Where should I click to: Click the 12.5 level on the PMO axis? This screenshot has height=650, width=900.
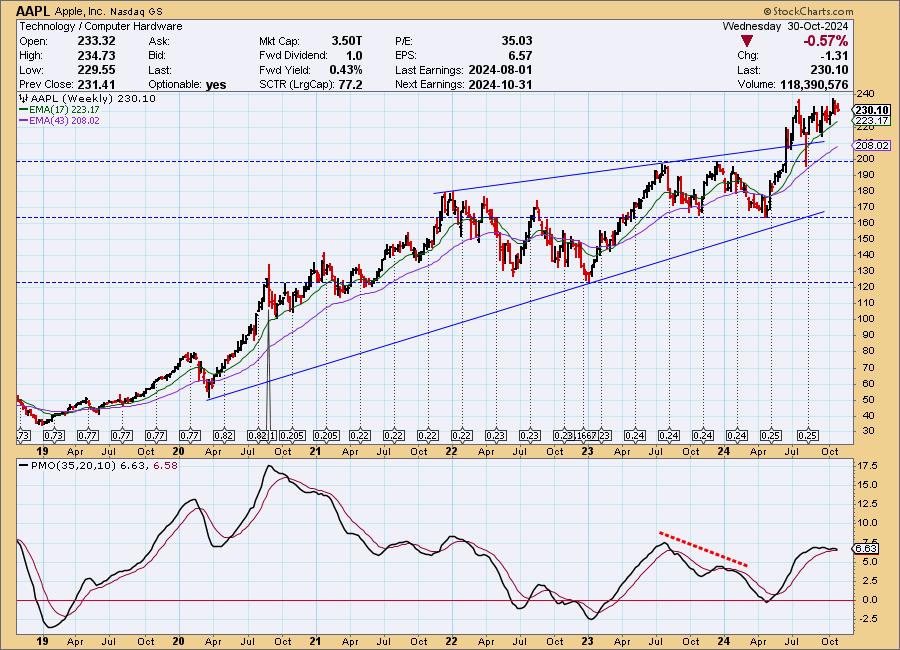click(x=866, y=504)
